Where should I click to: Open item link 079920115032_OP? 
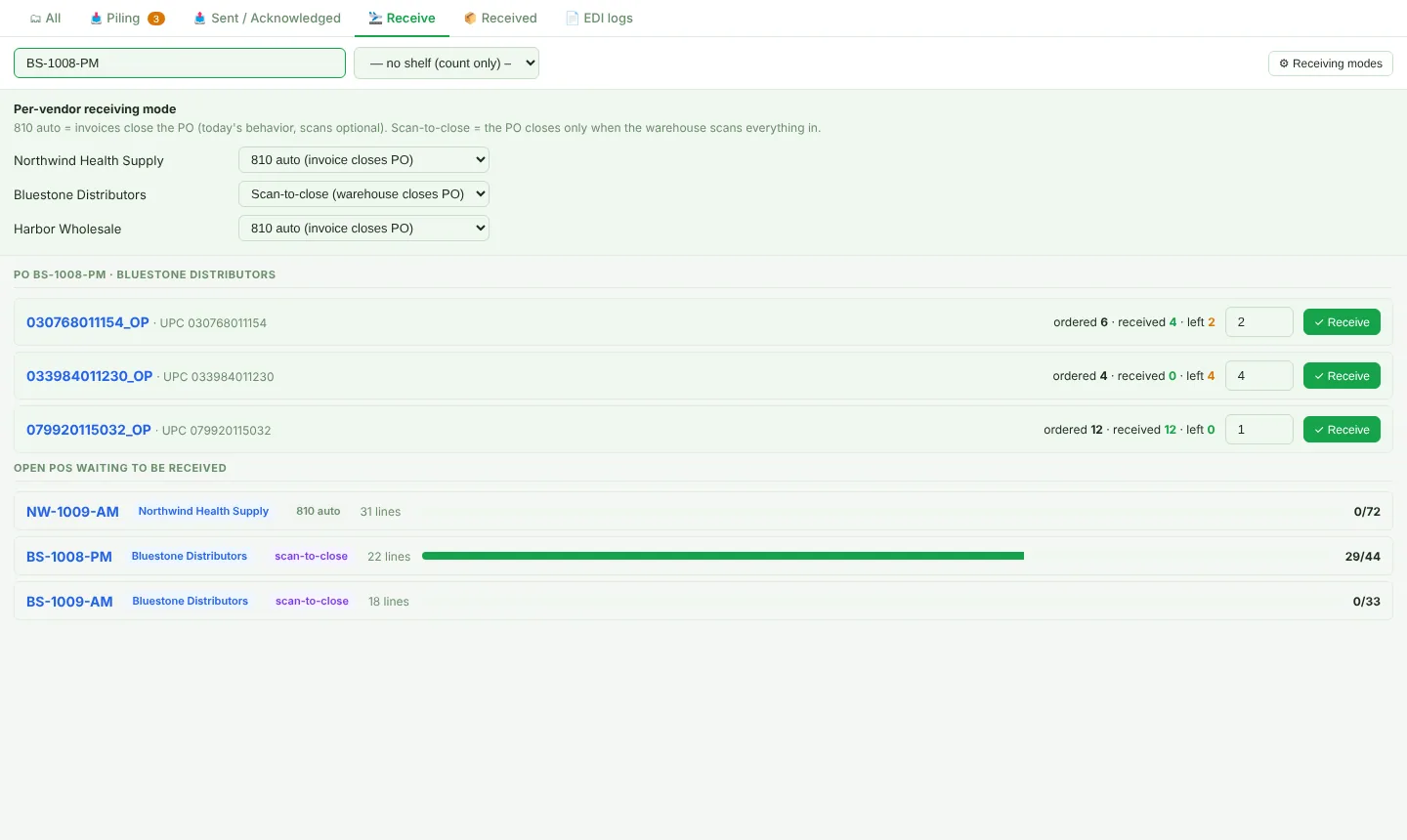pyautogui.click(x=89, y=430)
